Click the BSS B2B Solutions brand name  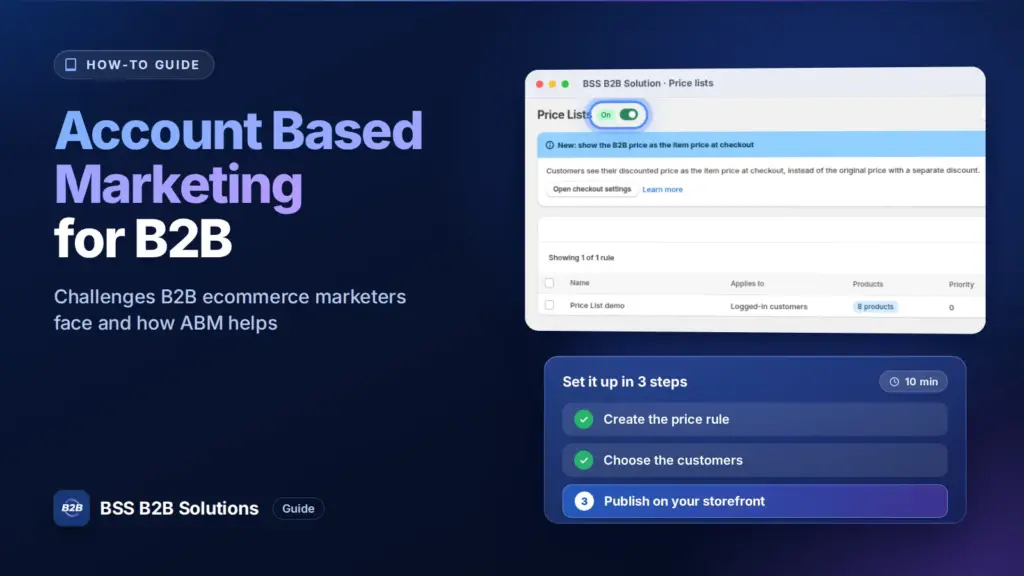[179, 508]
